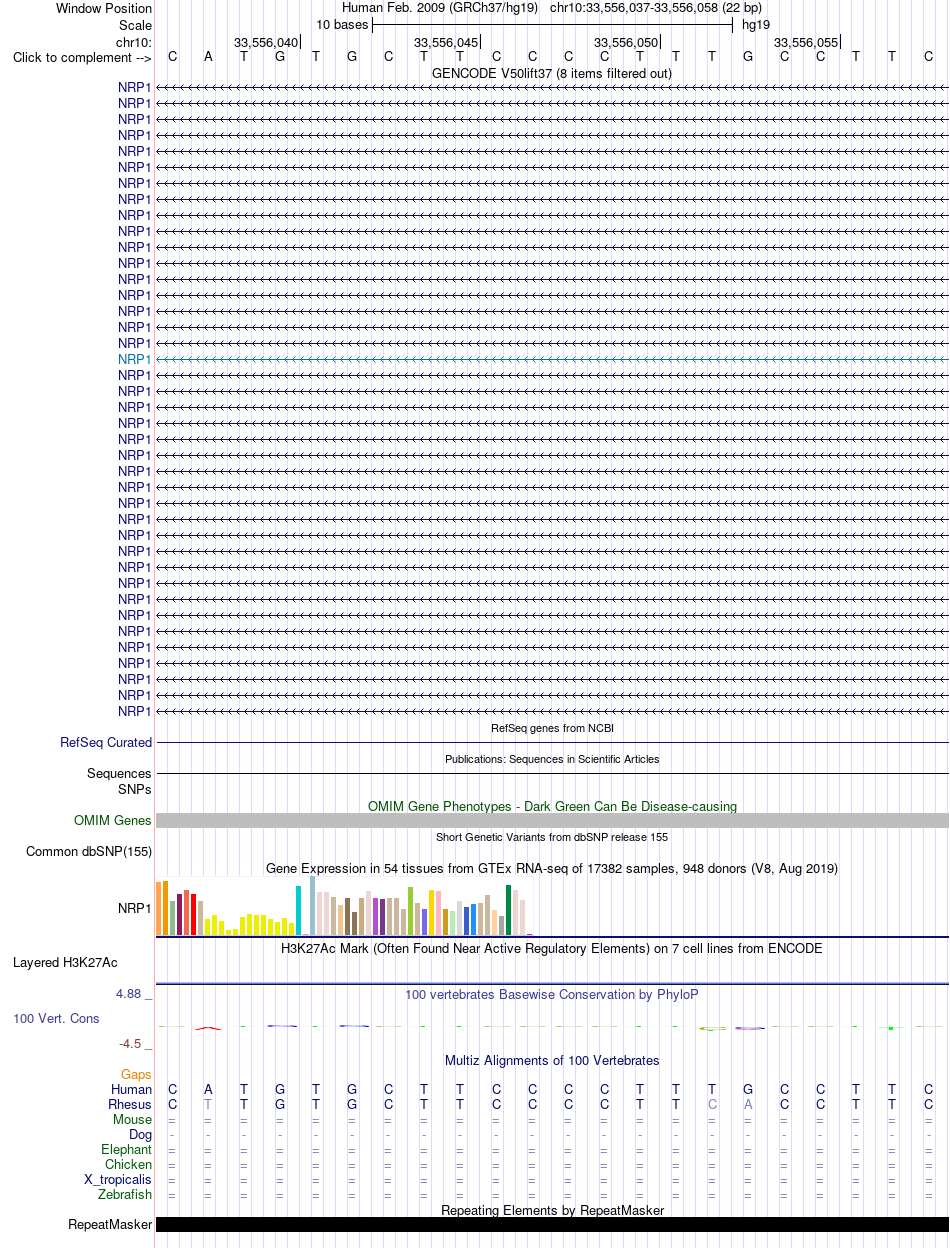Open GENCODE V50lift37 track title
Image resolution: width=950 pixels, height=1248 pixels.
pos(552,73)
